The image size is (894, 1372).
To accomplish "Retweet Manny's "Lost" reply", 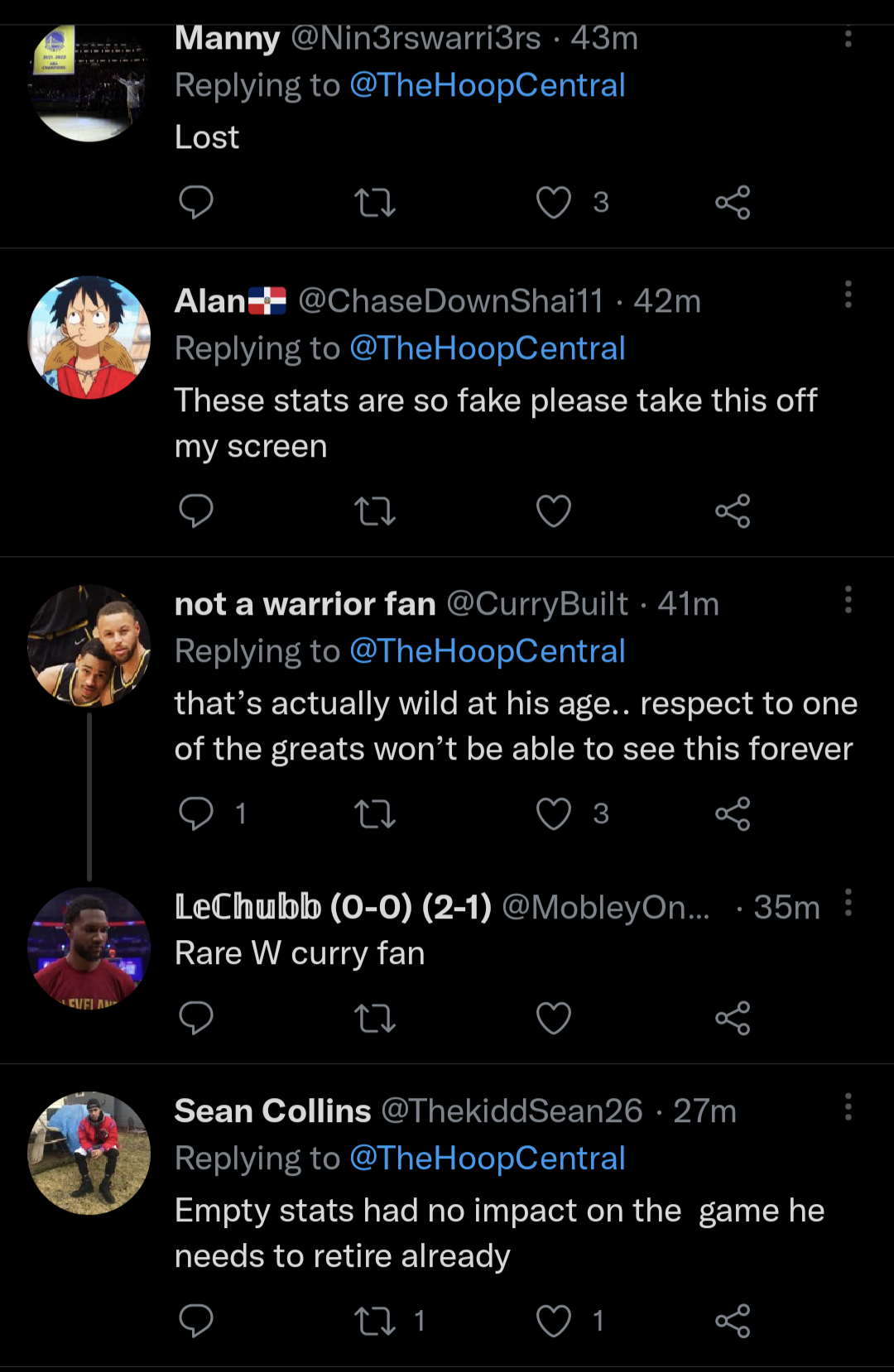I will coord(375,202).
